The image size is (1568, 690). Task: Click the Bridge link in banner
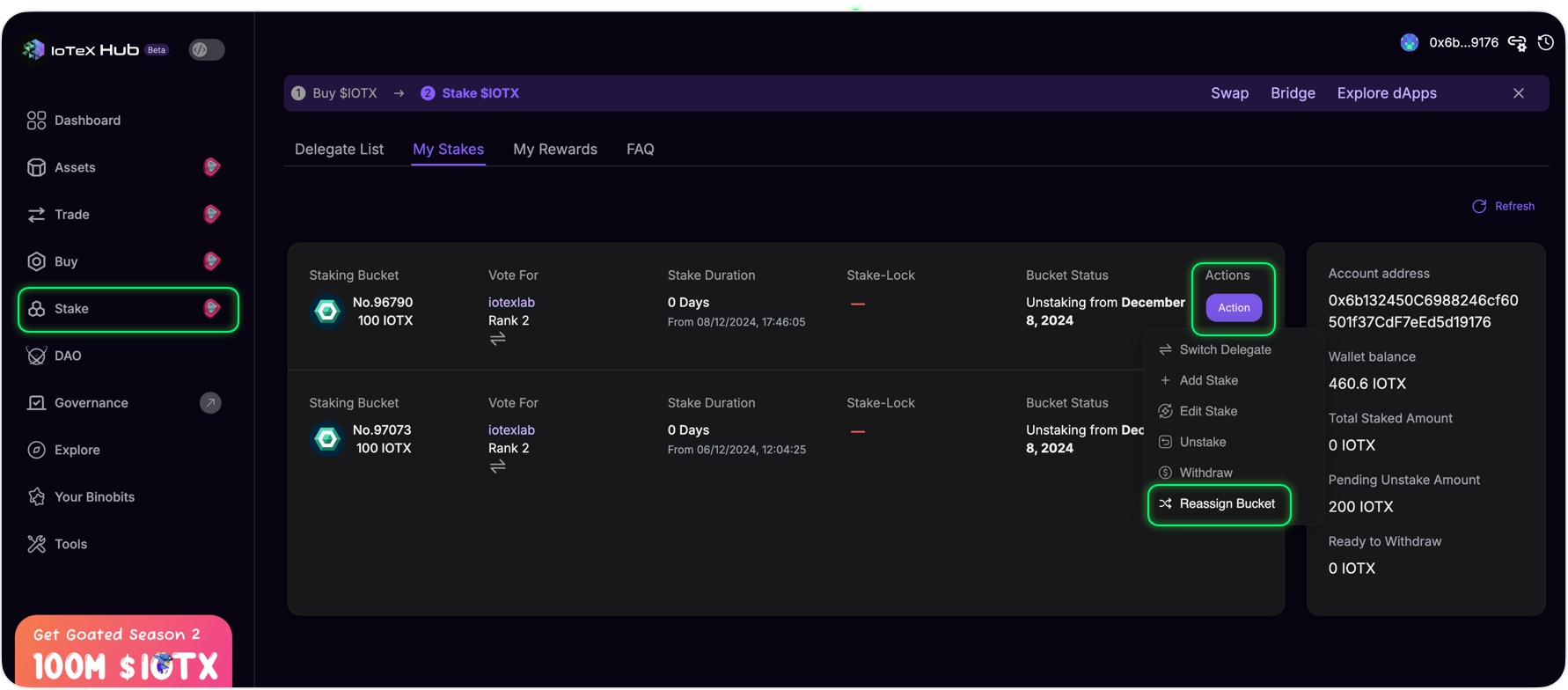click(1292, 93)
